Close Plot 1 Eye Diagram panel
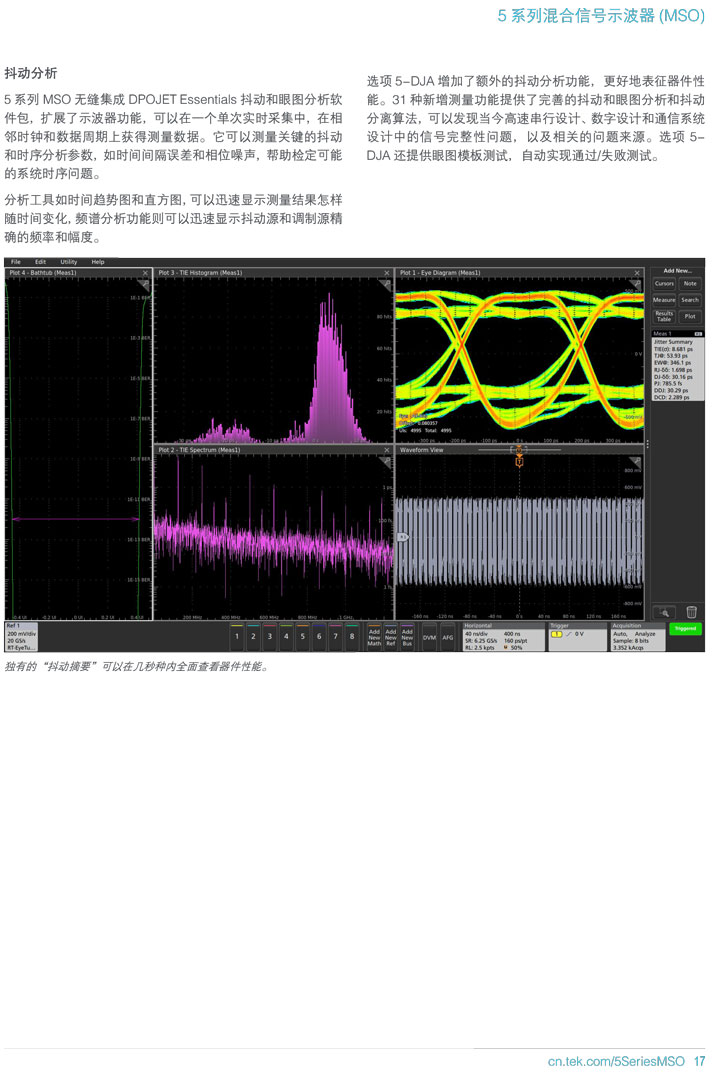This screenshot has height=1072, width=720. pyautogui.click(x=637, y=273)
